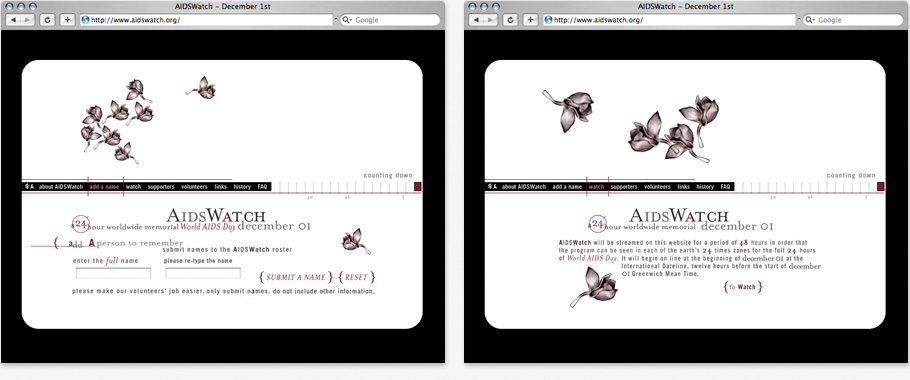Viewport: 910px width, 380px height.
Task: Click the ribbon A icon in add-a-name nav bar
Action: tap(29, 187)
